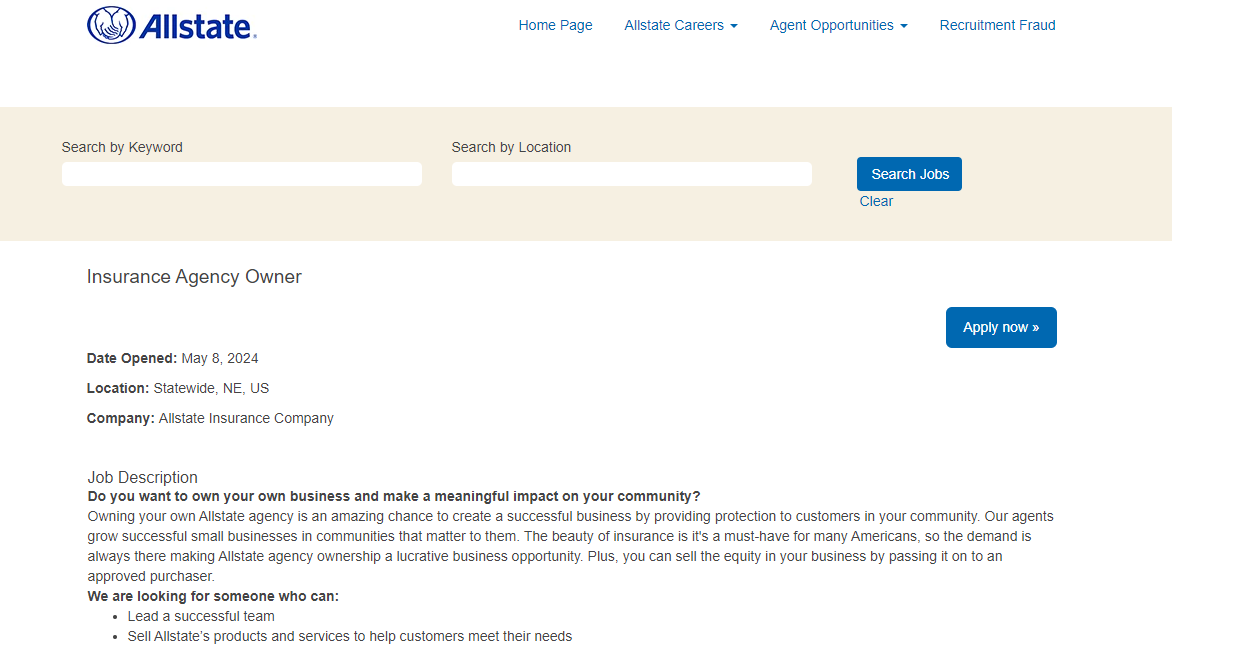The image size is (1241, 645).
Task: Click the Clear link below Search Jobs
Action: click(876, 201)
